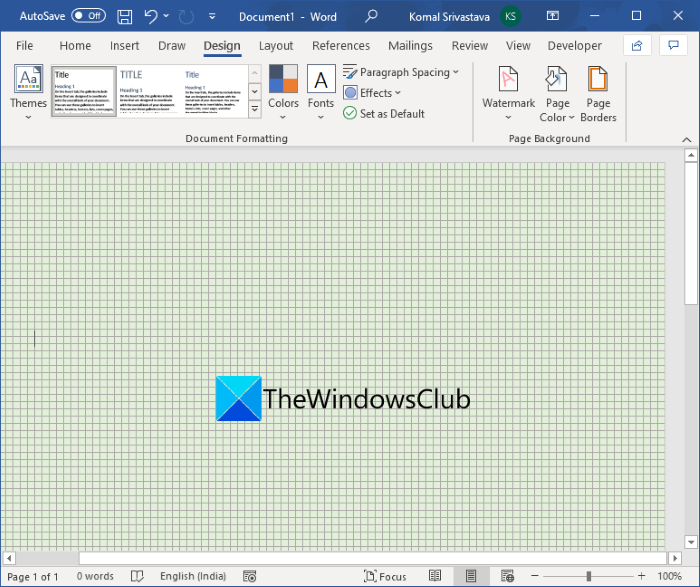Open the Mailings tab
Viewport: 700px width, 587px height.
coord(410,46)
